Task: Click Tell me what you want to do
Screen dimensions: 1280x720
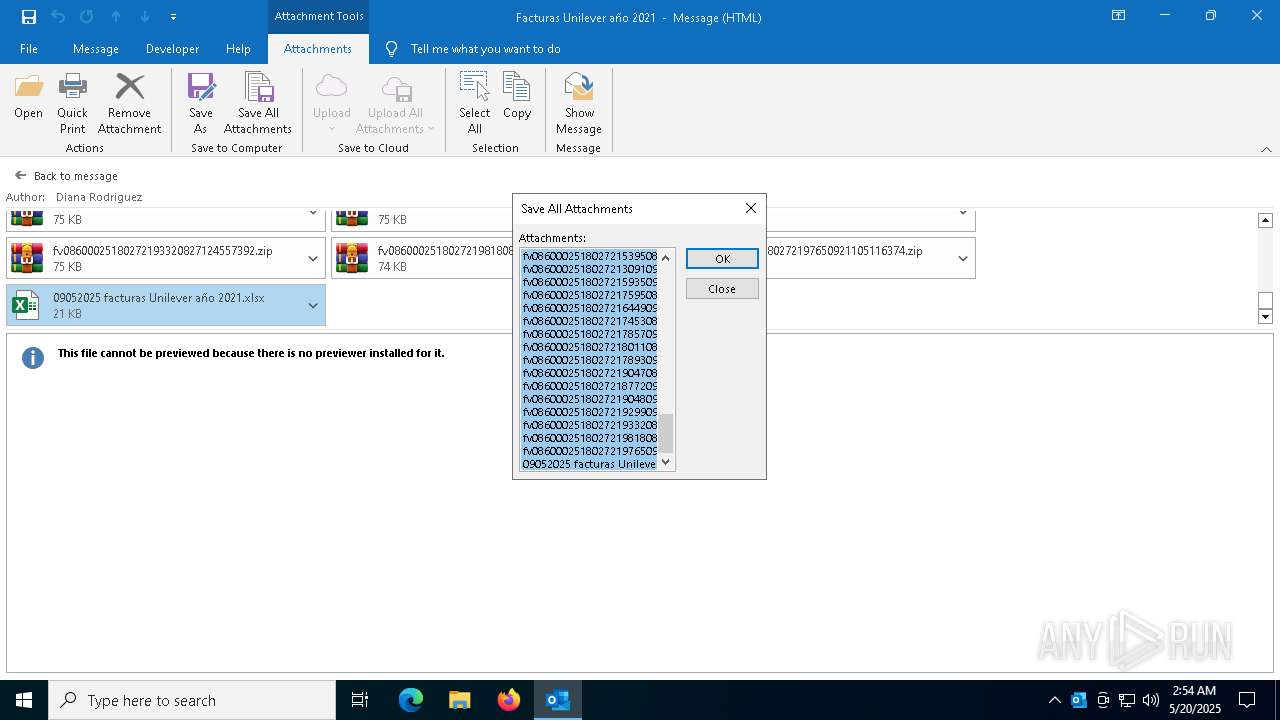Action: (x=485, y=49)
